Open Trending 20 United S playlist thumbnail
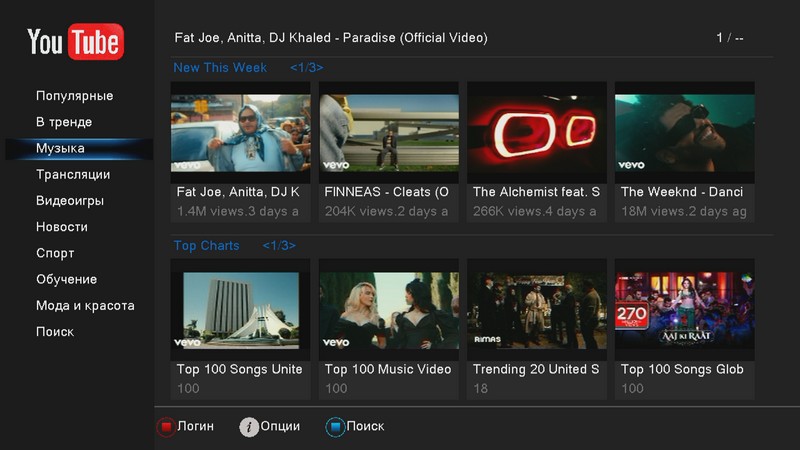 537,310
